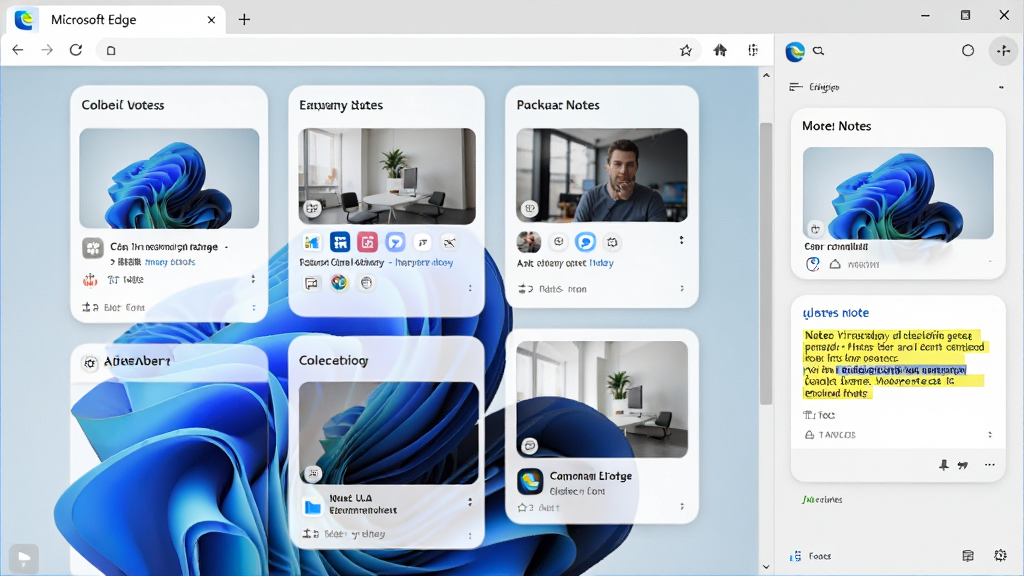Viewport: 1024px width, 576px height.
Task: Open a new tab with the plus button
Action: (x=244, y=20)
